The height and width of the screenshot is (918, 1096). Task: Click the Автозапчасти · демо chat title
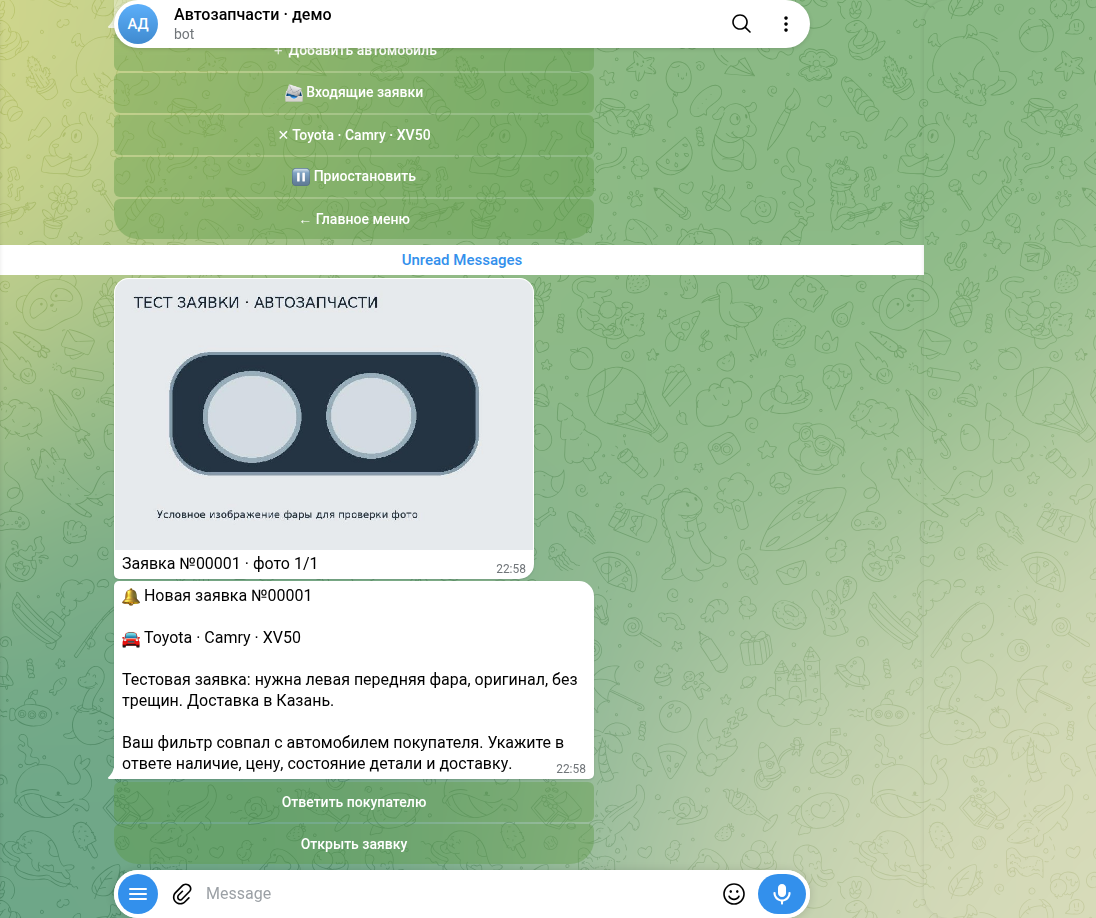pyautogui.click(x=252, y=15)
